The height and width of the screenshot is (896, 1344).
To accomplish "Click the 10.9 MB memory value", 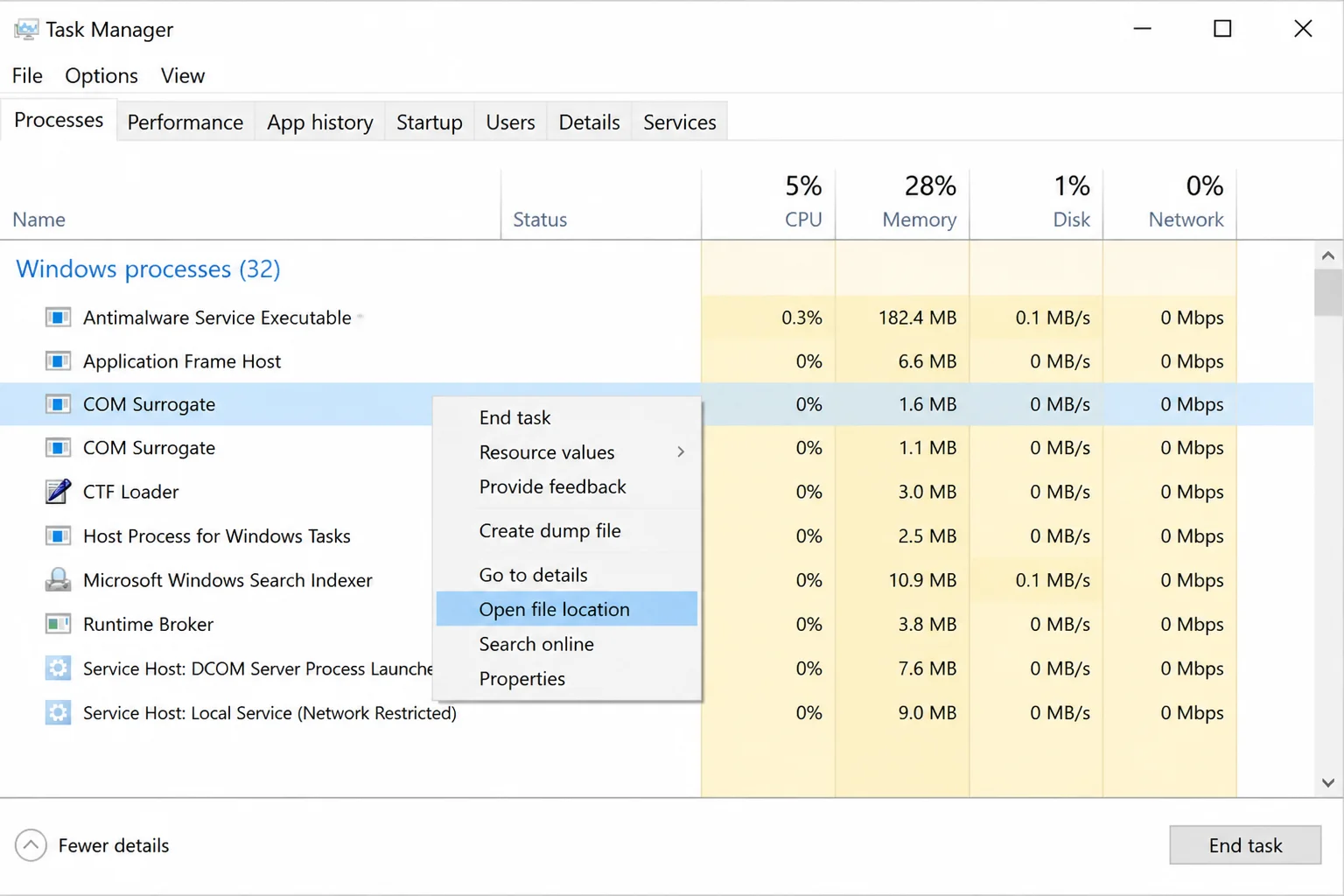I will 922,580.
